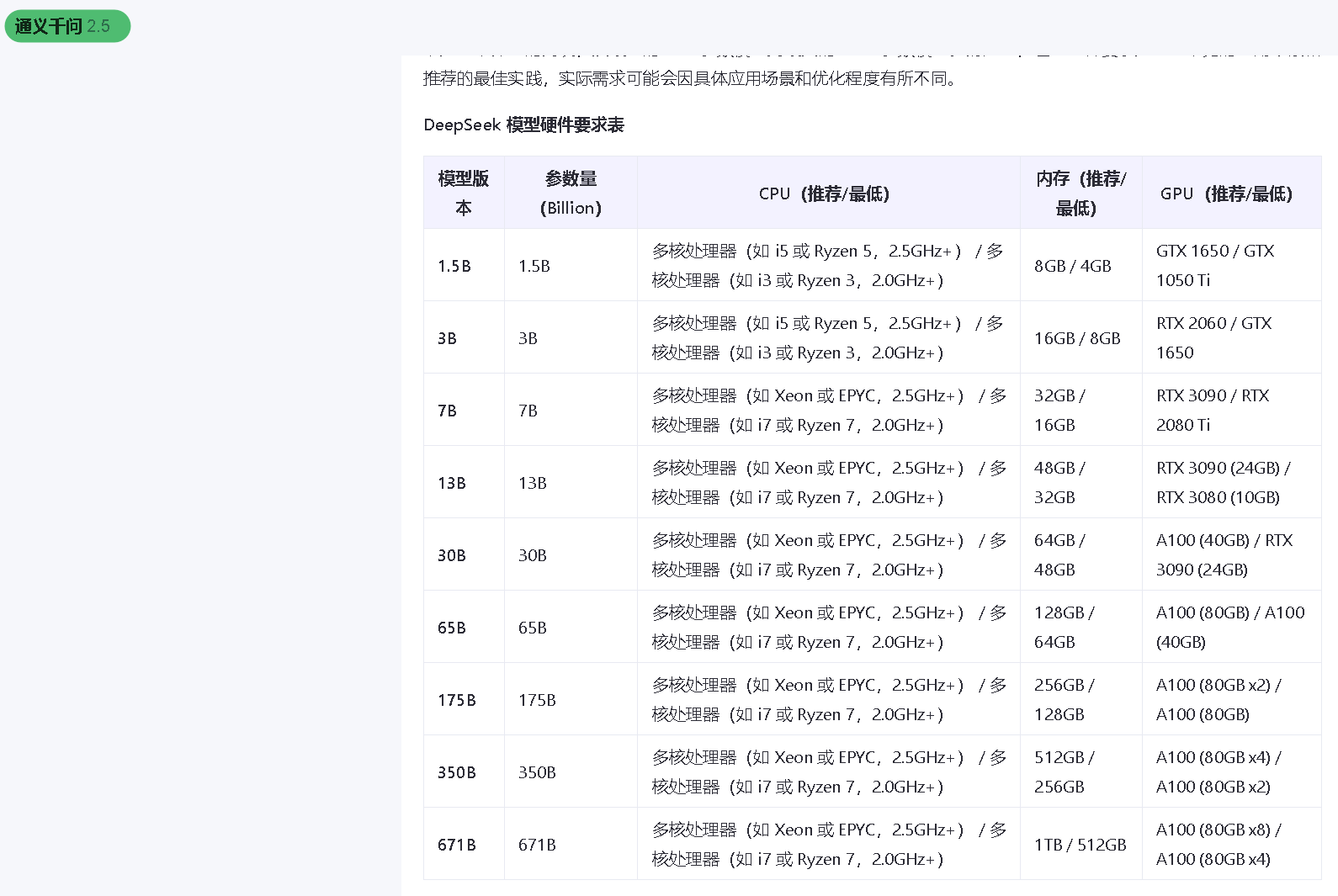Click the CPU cell in the 1.5B row
This screenshot has height=896, width=1338.
point(828,266)
